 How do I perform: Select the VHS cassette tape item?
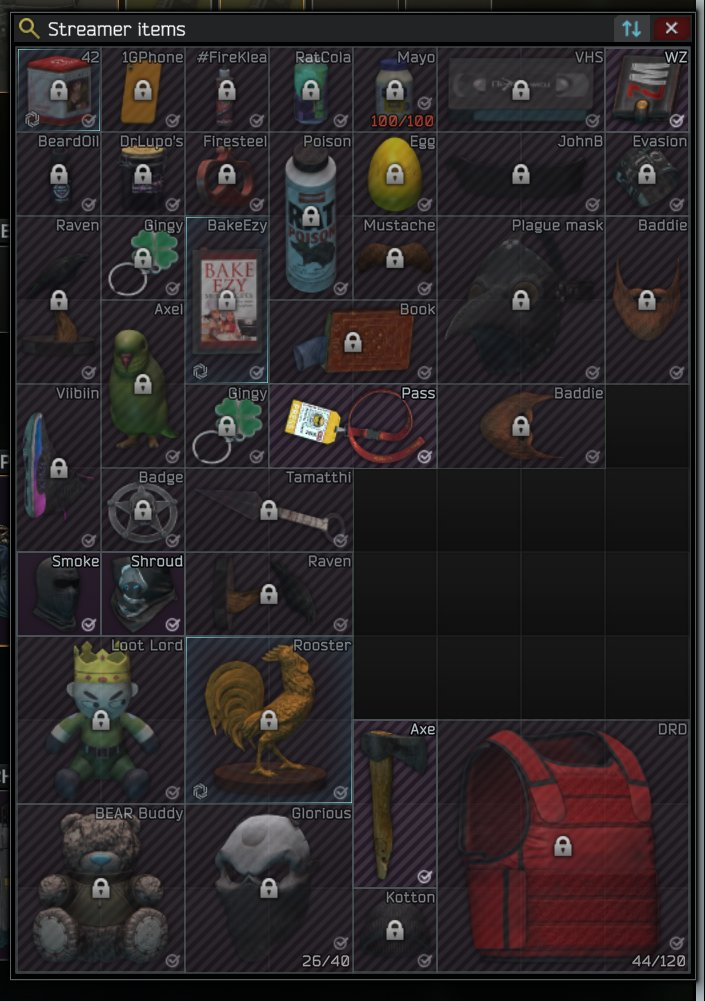[x=521, y=89]
